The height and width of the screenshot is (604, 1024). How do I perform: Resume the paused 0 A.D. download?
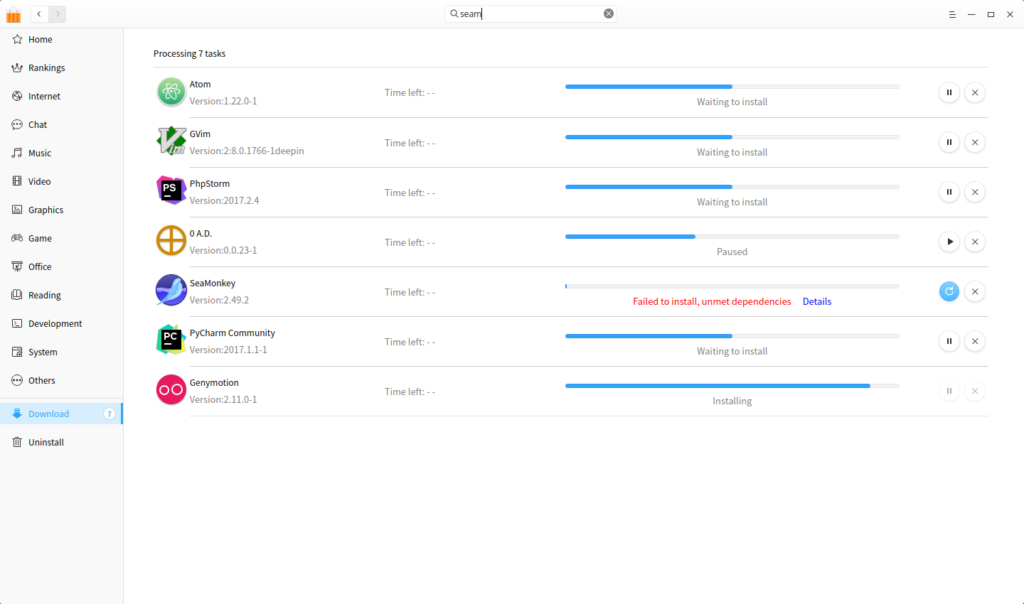pos(948,241)
